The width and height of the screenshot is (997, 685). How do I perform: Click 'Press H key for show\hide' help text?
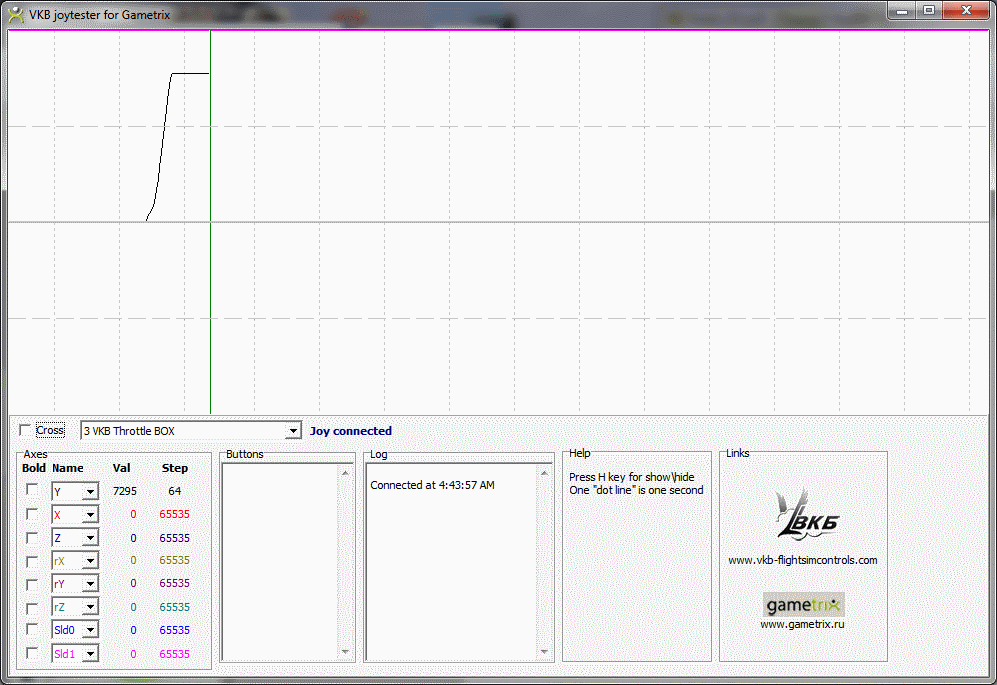click(631, 477)
